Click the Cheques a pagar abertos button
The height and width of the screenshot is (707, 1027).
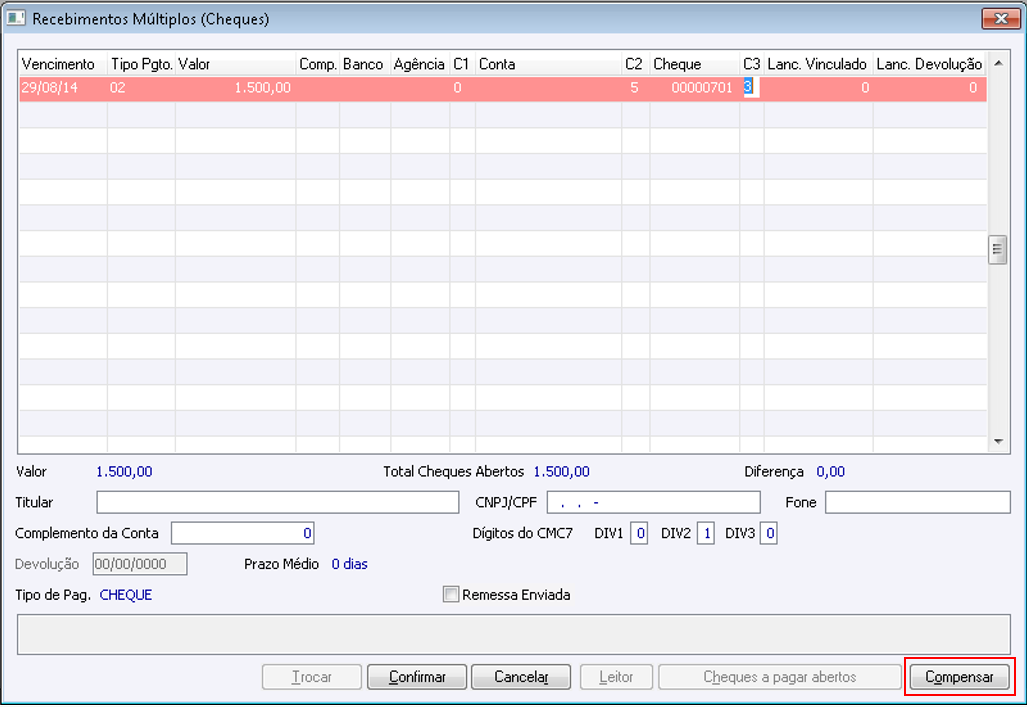pyautogui.click(x=779, y=677)
